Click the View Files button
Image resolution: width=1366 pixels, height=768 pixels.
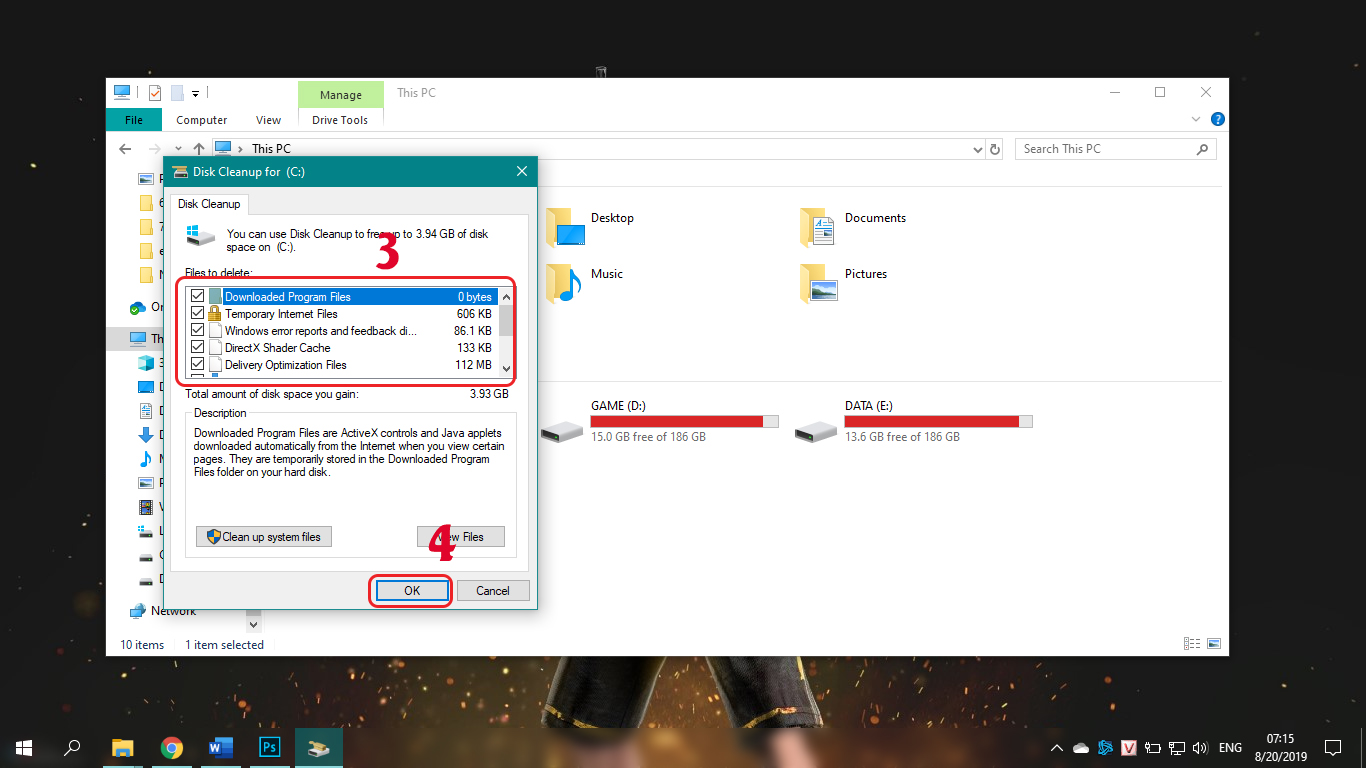click(x=461, y=537)
